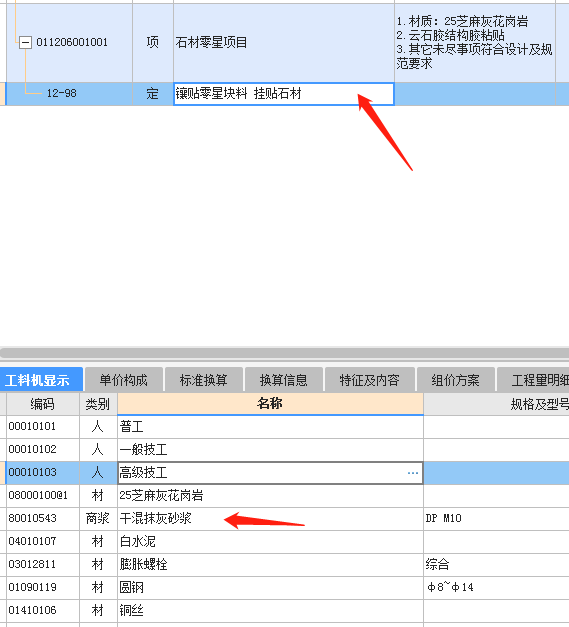
Task: Select the 组价方案 tab
Action: click(455, 379)
